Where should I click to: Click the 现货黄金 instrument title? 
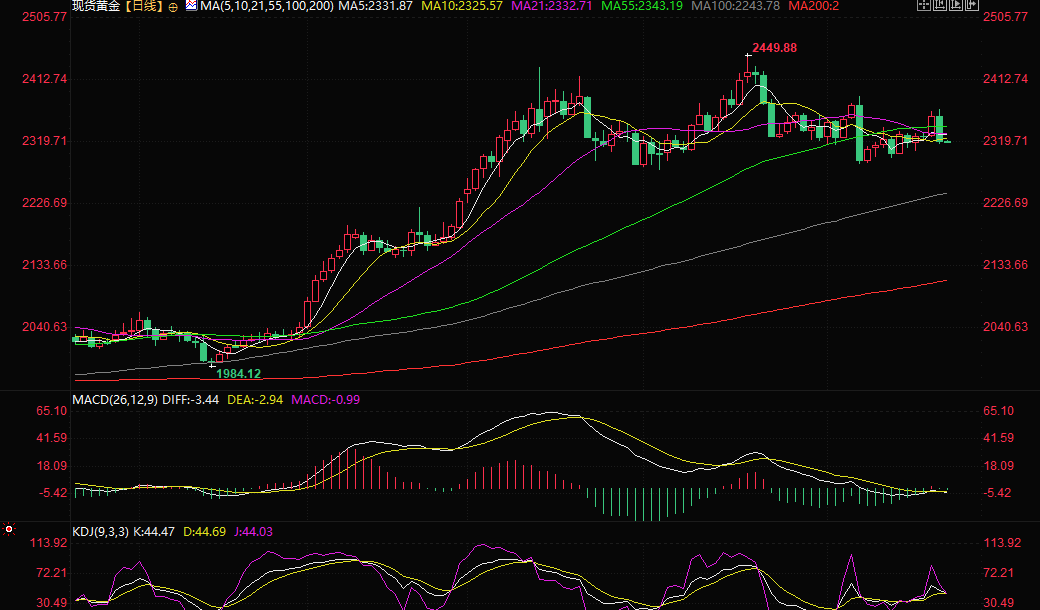tap(97, 7)
